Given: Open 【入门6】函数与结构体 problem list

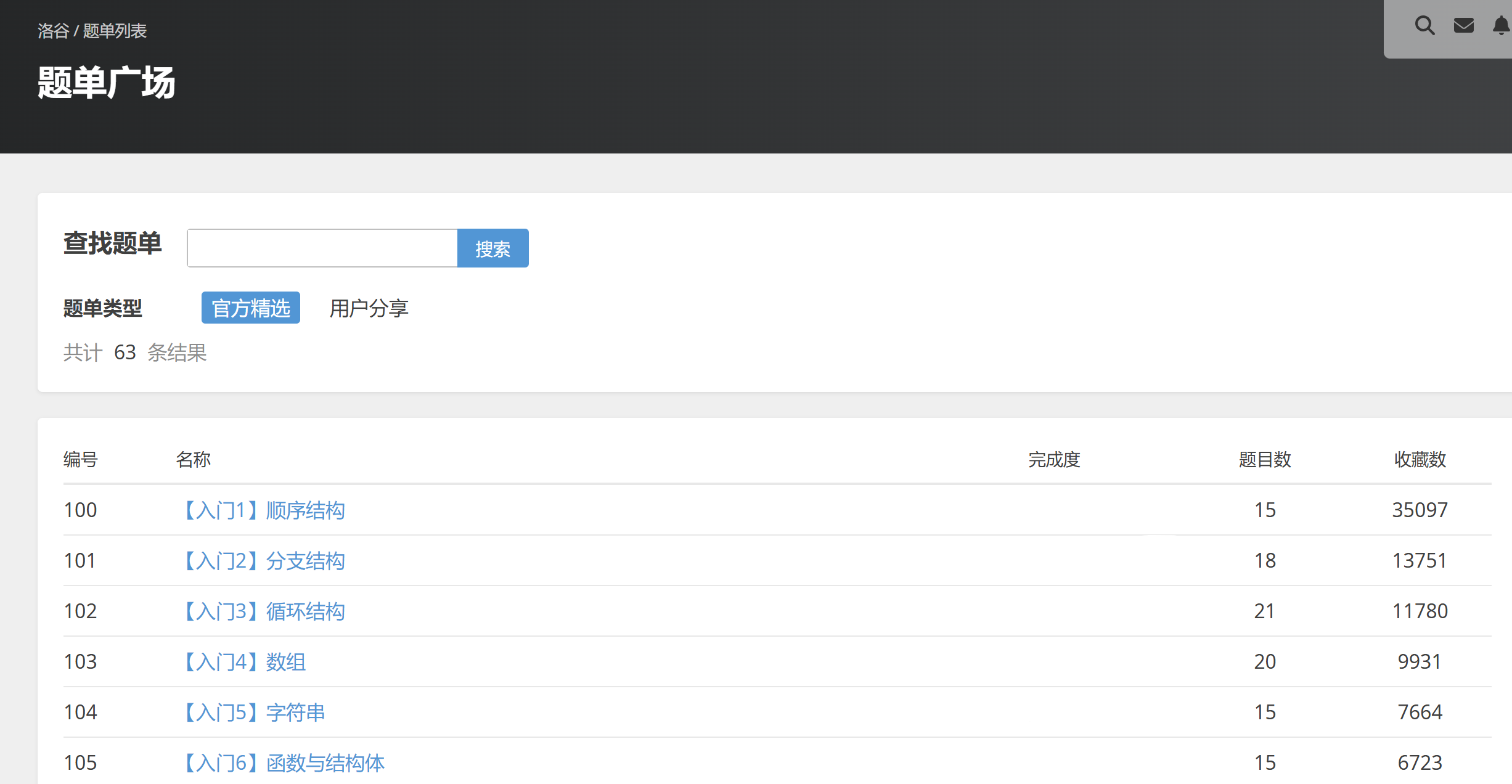Looking at the screenshot, I should pyautogui.click(x=285, y=763).
